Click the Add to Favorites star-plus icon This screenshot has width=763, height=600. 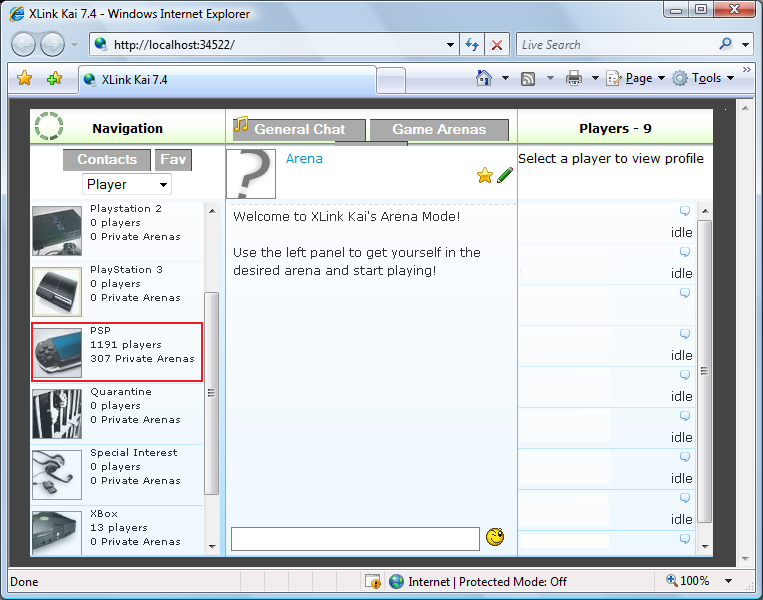[54, 78]
